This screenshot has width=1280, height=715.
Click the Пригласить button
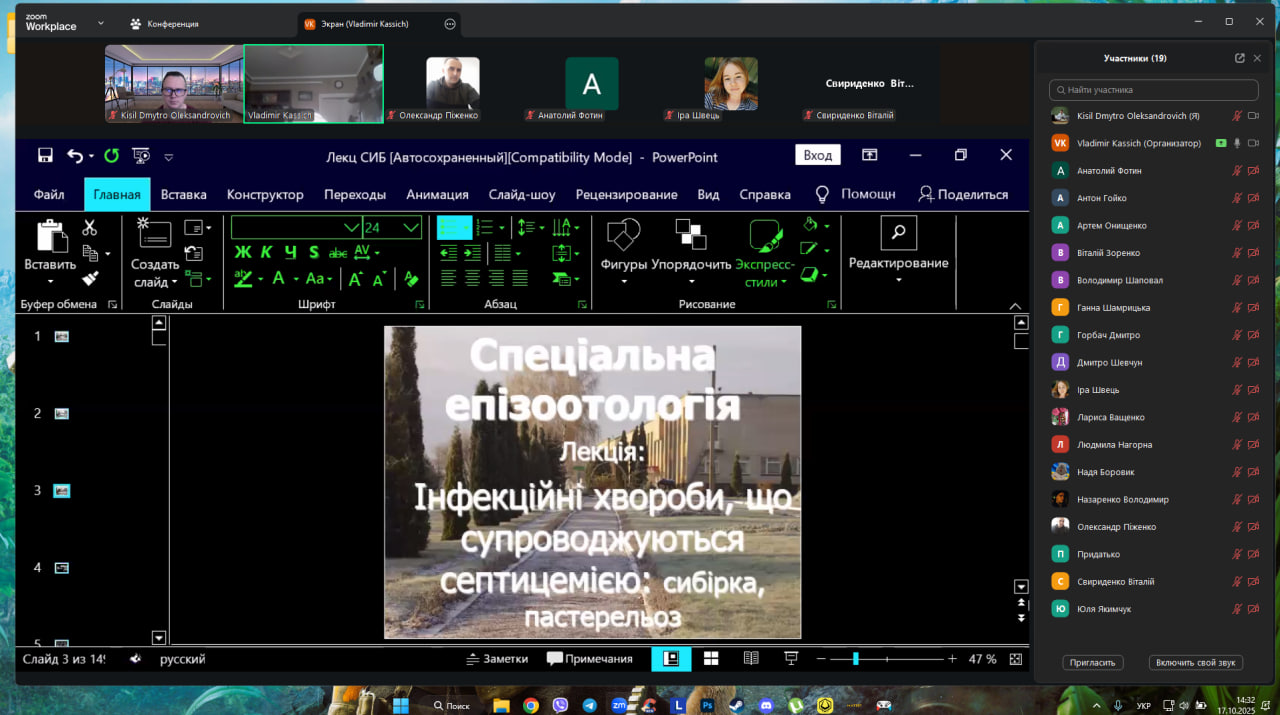1093,662
